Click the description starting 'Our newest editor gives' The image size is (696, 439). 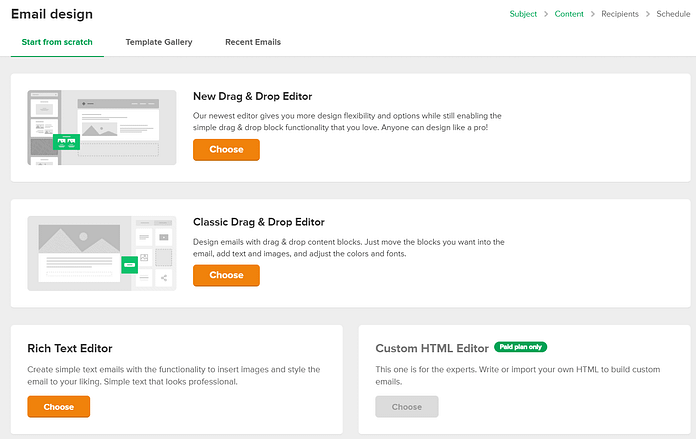click(x=347, y=122)
